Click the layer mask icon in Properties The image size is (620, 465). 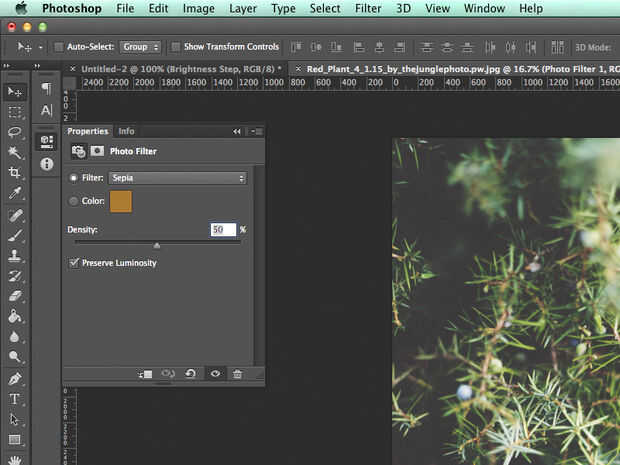97,151
